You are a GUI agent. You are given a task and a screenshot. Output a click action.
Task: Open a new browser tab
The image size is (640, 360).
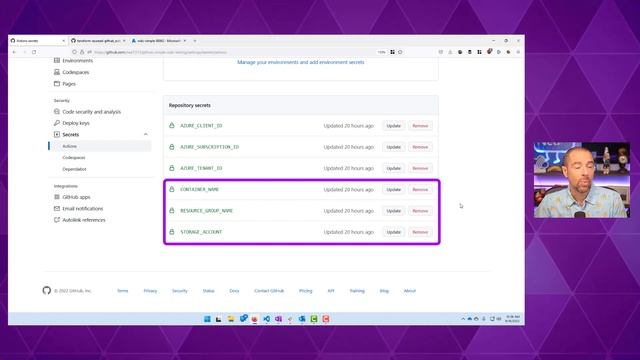click(x=195, y=41)
